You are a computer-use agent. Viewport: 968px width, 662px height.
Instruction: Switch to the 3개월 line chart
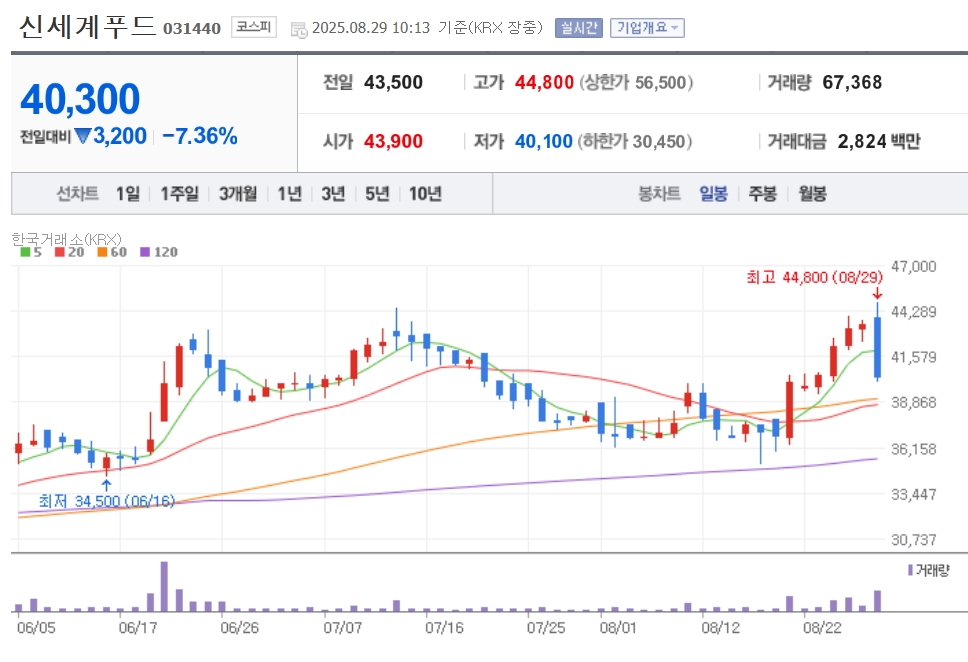238,194
